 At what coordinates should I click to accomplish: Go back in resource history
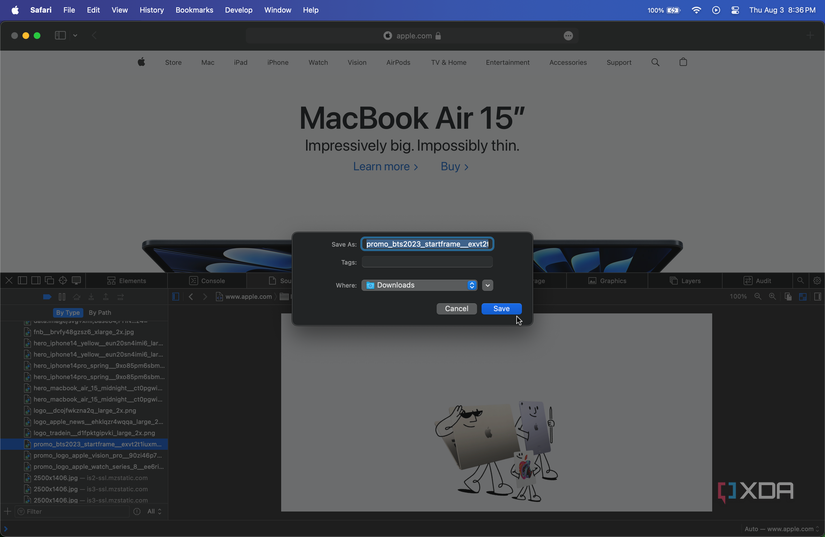coord(191,297)
